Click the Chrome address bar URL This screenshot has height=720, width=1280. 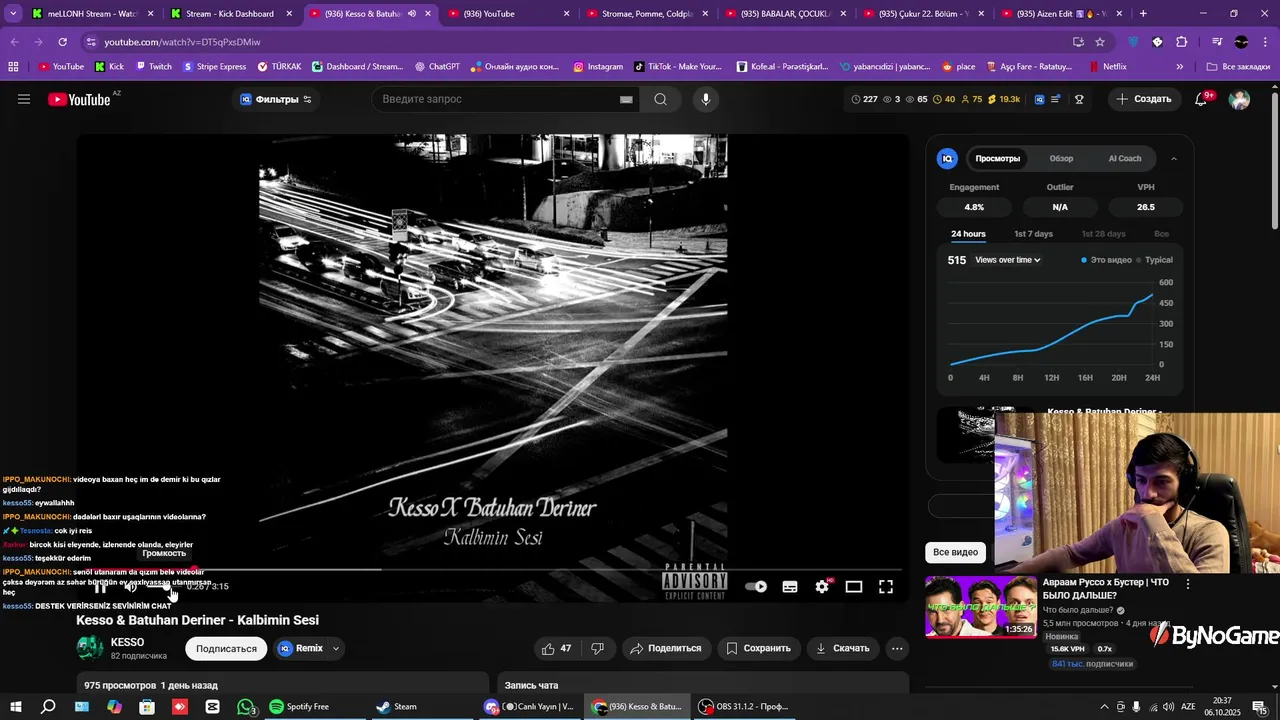182,42
